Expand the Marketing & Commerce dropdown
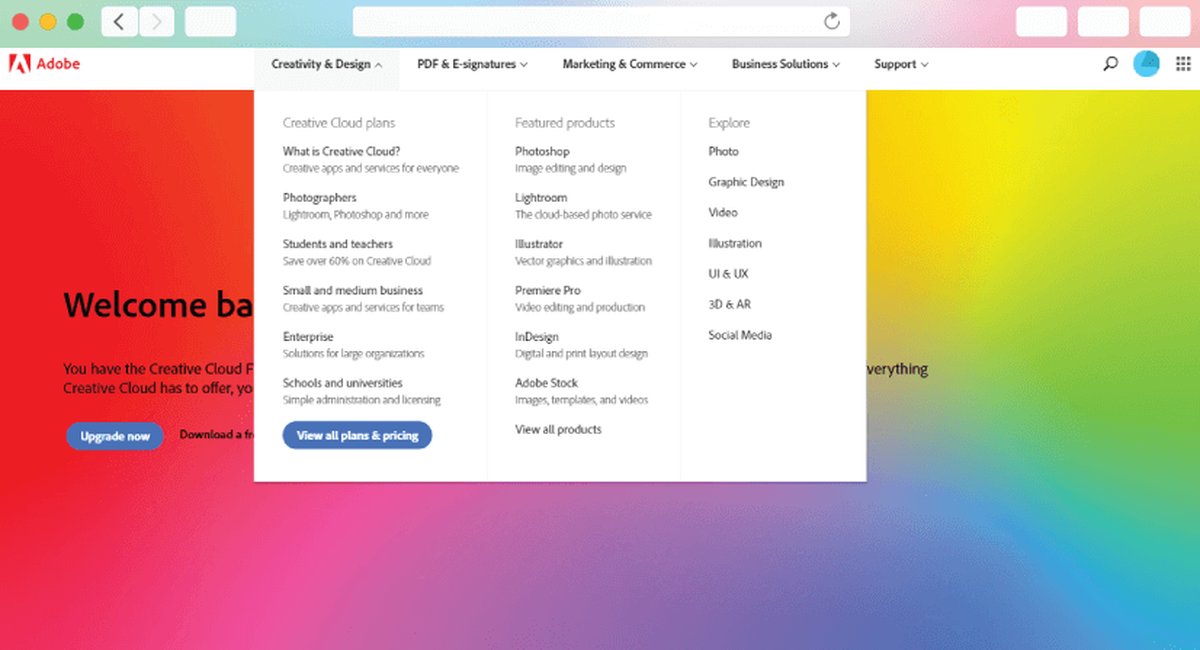 point(629,64)
